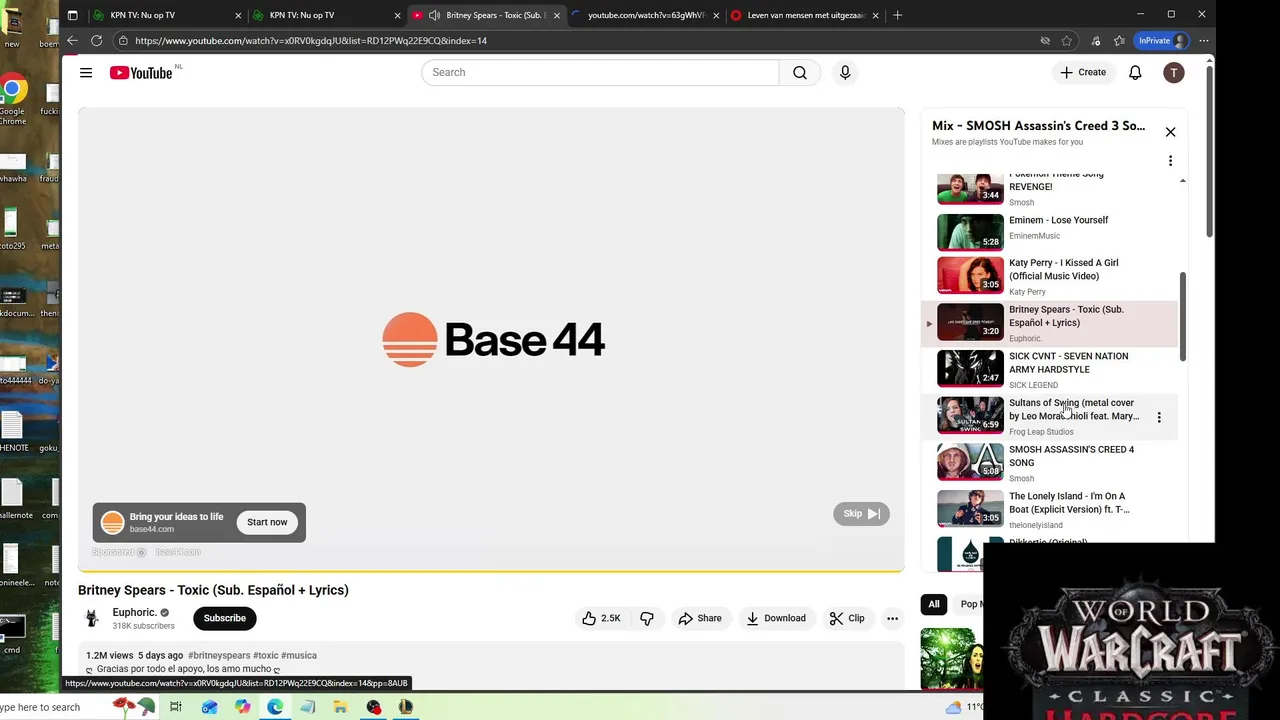Open the notifications bell
The width and height of the screenshot is (1280, 720).
pyautogui.click(x=1135, y=72)
